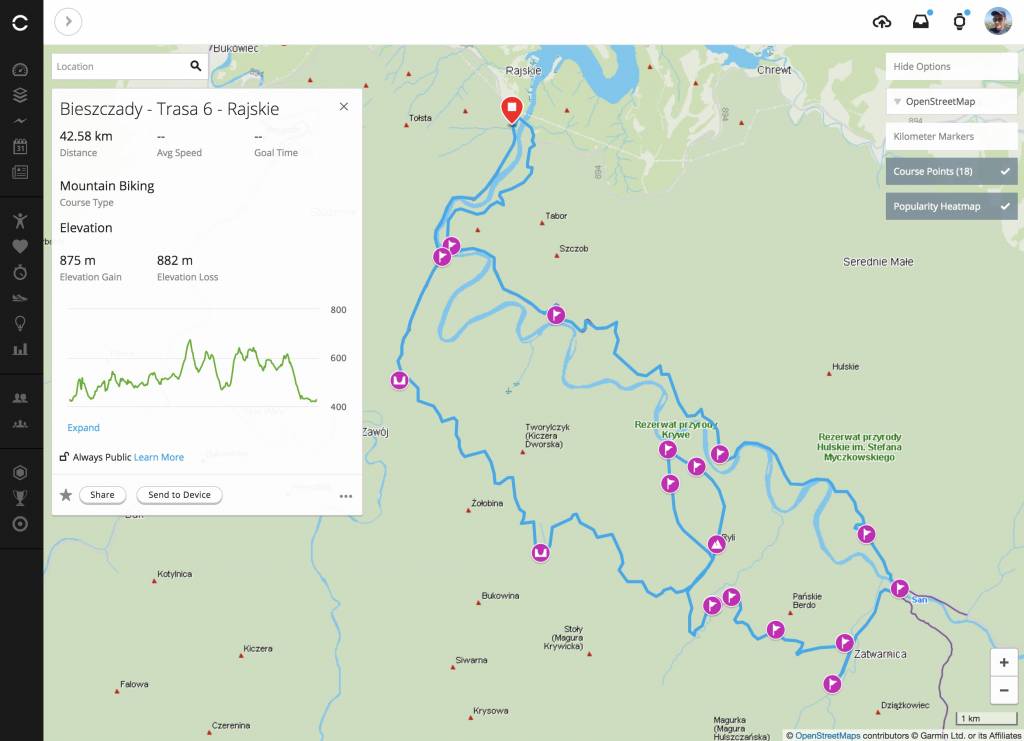Open the calendar icon in the sidebar

(20, 146)
